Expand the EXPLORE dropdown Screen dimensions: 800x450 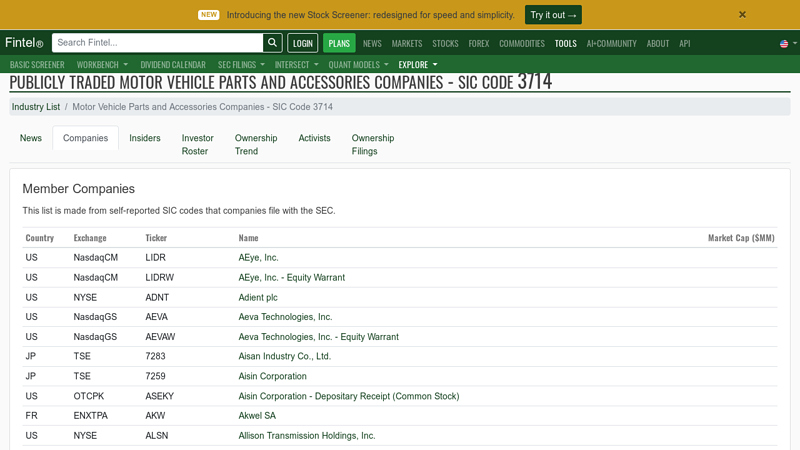click(418, 65)
